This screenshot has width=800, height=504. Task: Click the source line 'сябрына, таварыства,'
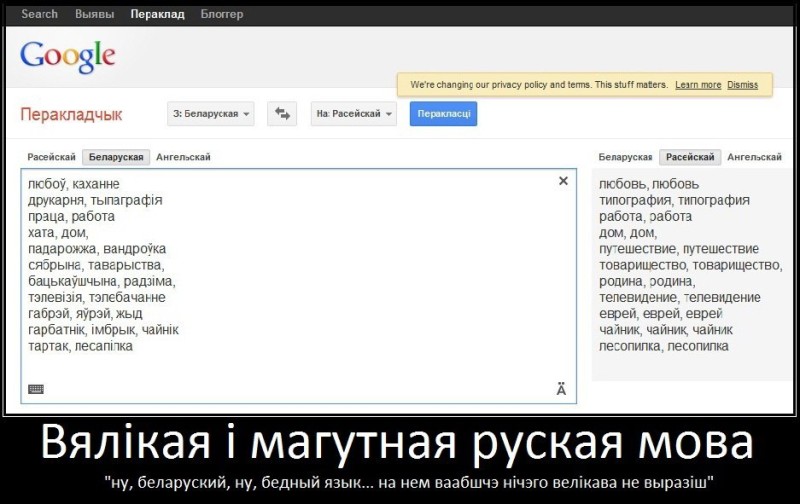[x=96, y=265]
